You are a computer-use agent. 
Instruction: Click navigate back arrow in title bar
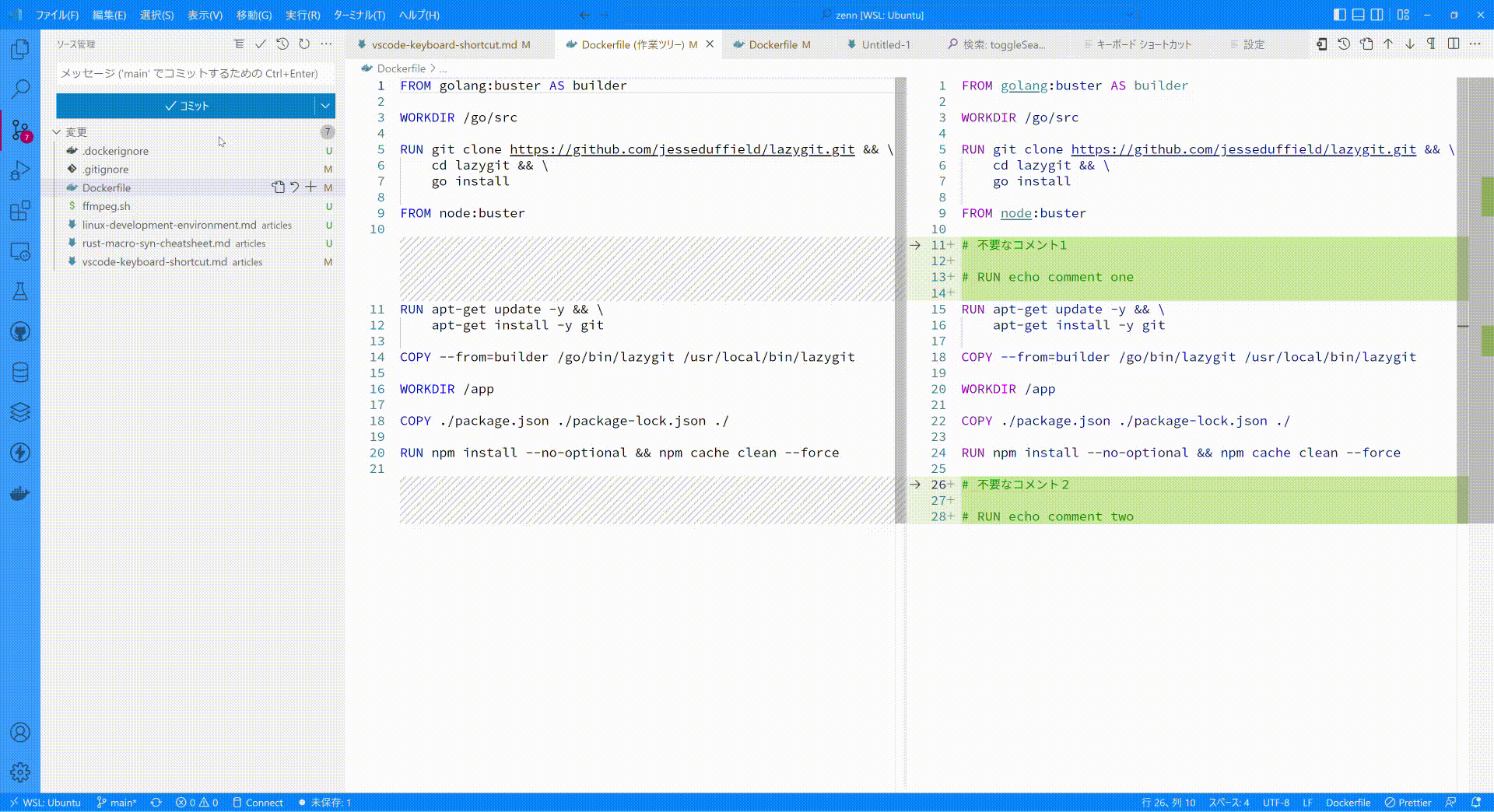click(584, 15)
